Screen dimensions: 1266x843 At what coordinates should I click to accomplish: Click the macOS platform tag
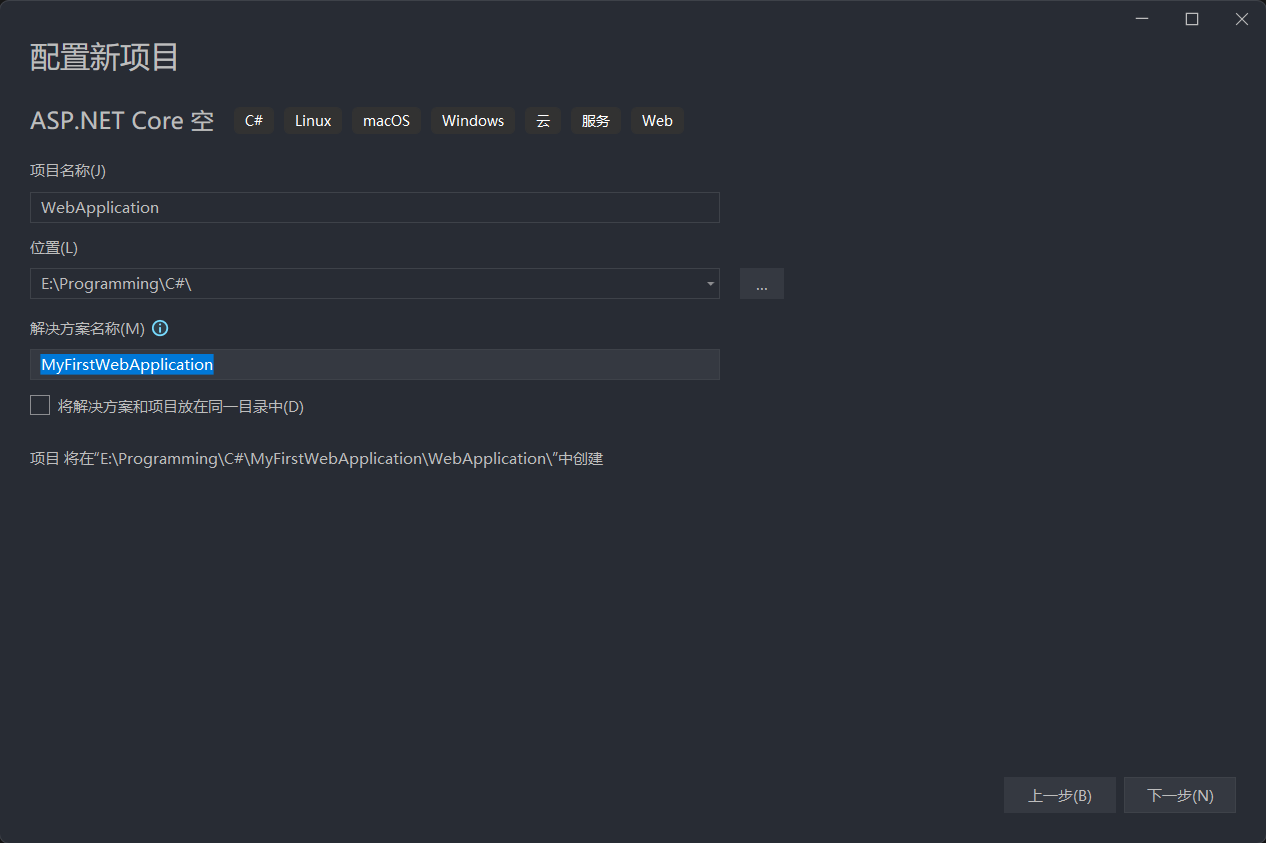386,121
